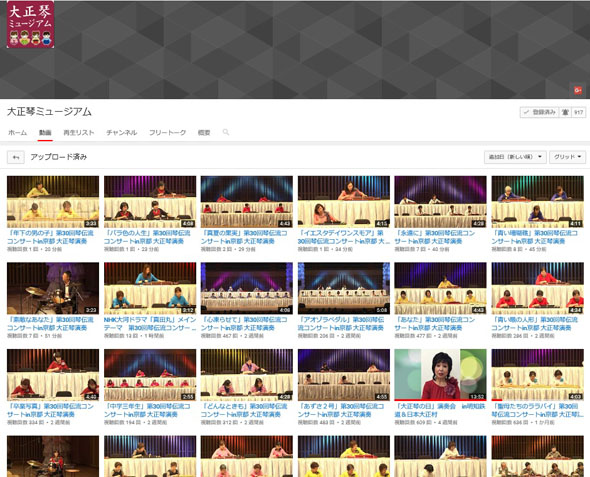Switch to the 概要 tab

tap(204, 132)
